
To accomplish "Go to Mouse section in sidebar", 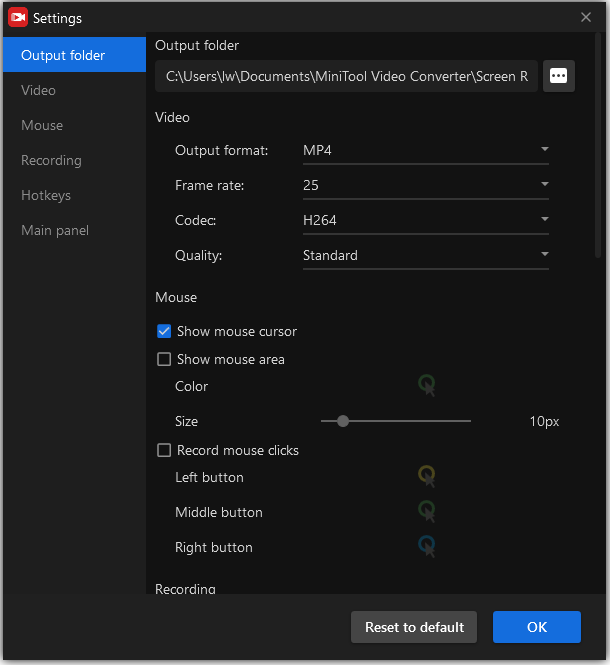I will tap(75, 125).
